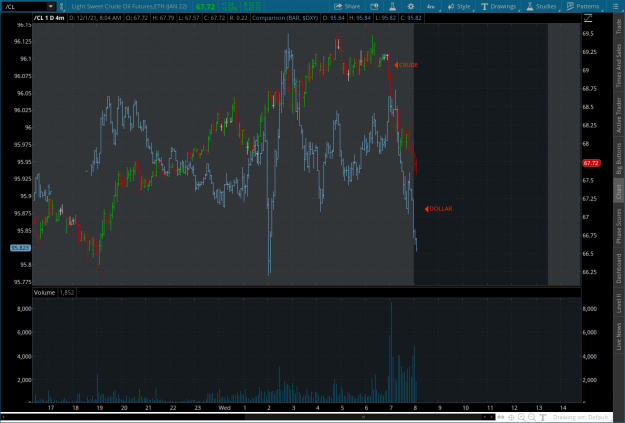Open the Trade side tab

click(x=619, y=26)
